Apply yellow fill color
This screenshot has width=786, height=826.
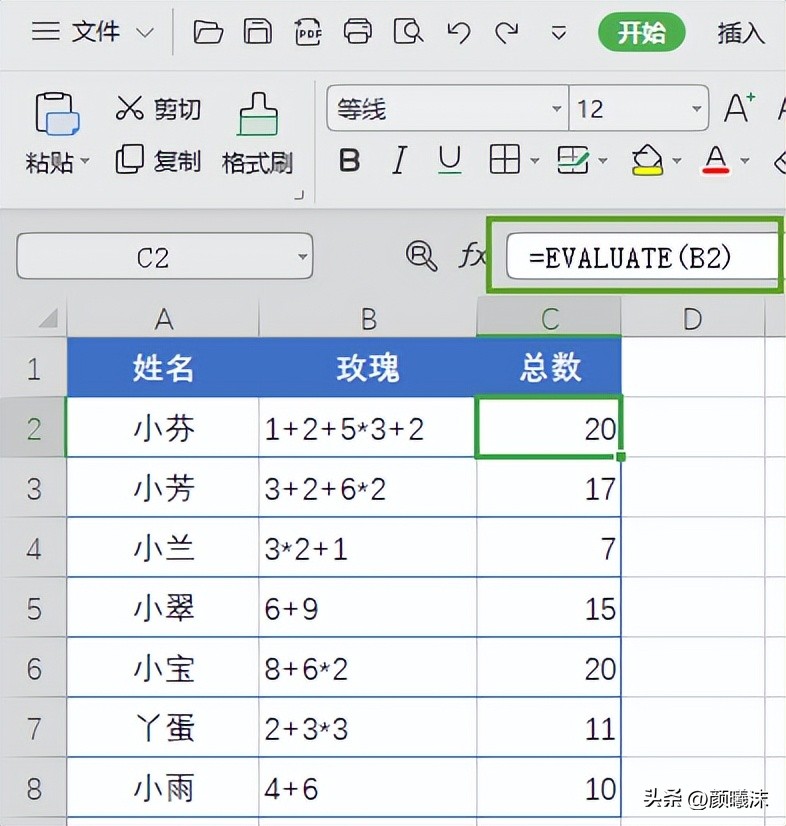pyautogui.click(x=646, y=160)
